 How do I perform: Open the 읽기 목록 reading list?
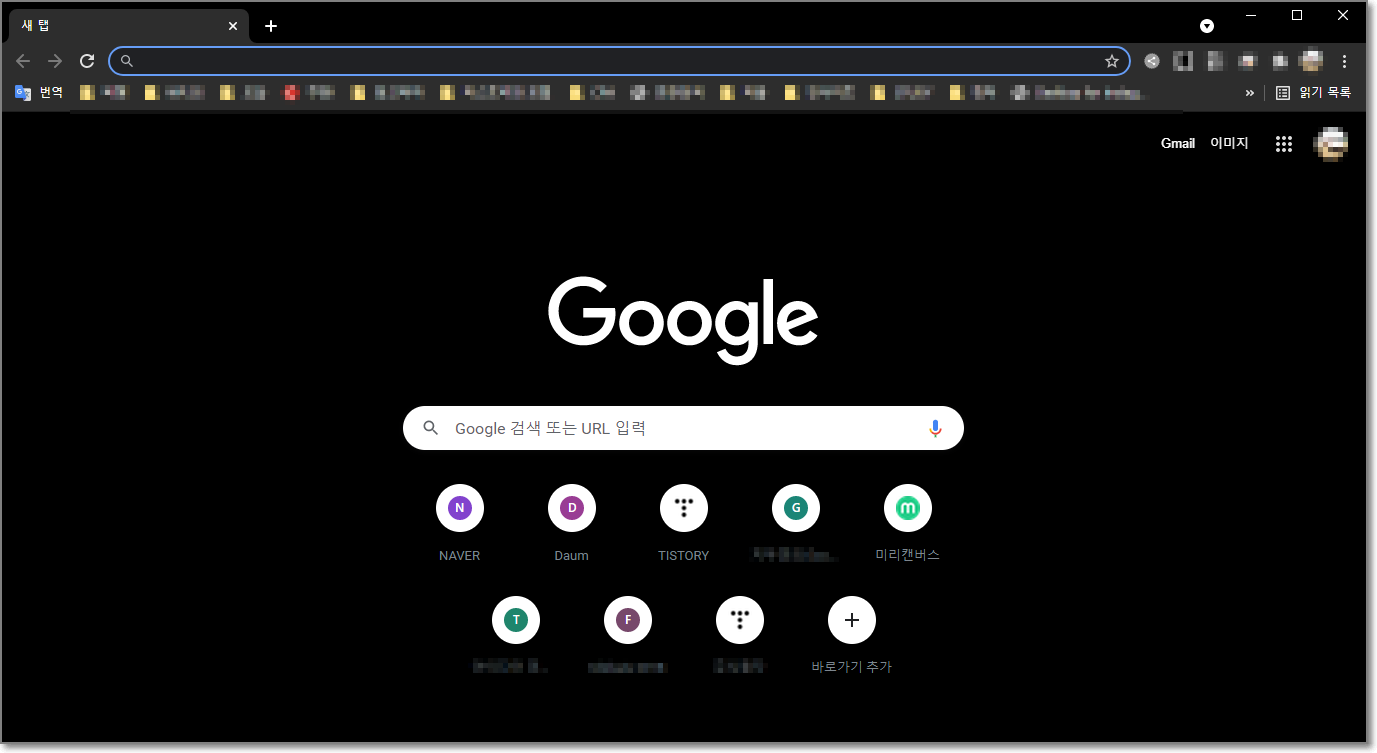click(x=1313, y=92)
